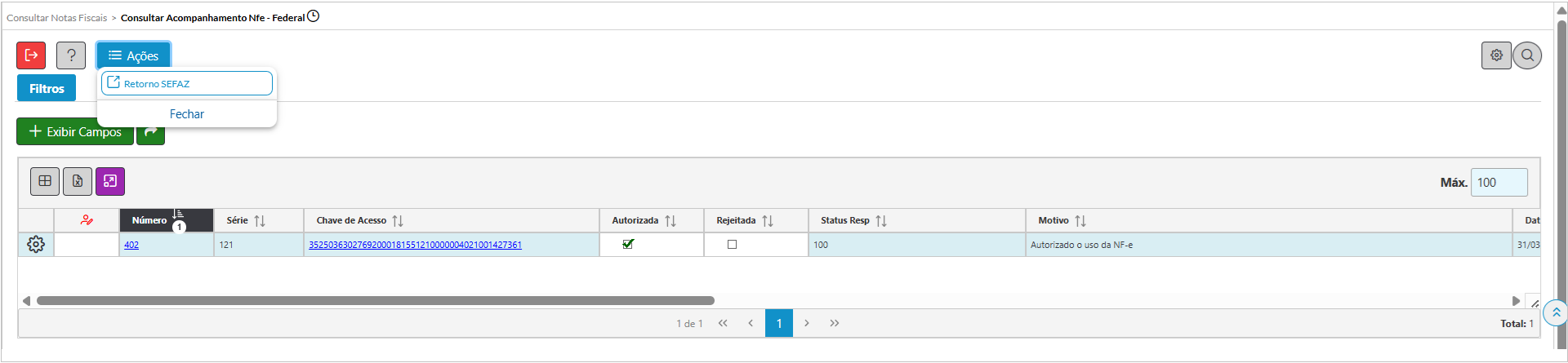Click the horizontal scrollbar of the table

pos(376,301)
